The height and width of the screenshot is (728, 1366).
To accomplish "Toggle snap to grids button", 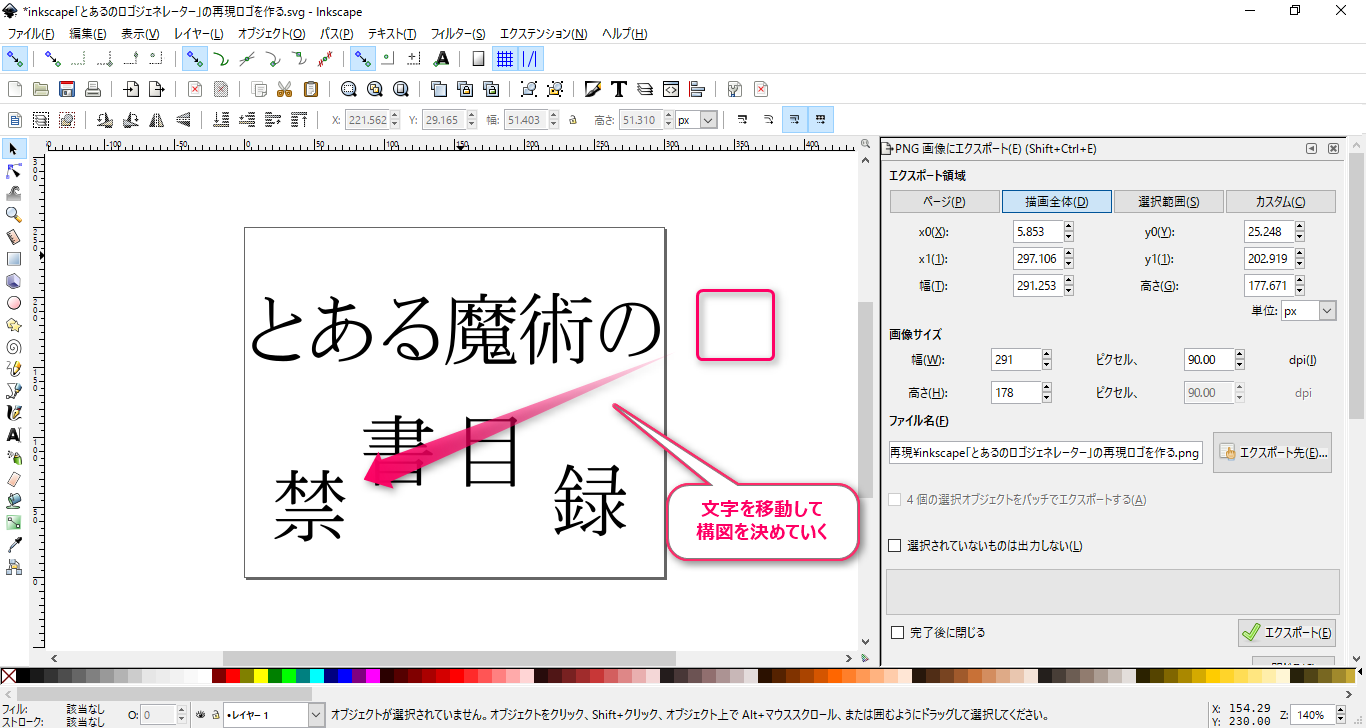I will tap(505, 58).
